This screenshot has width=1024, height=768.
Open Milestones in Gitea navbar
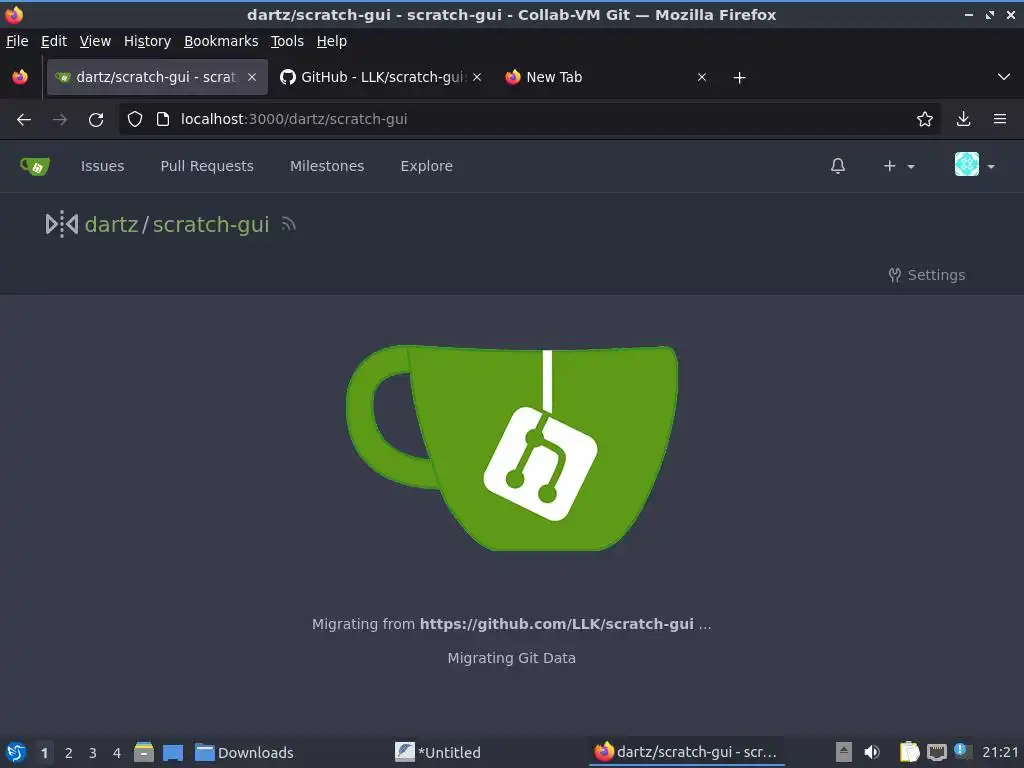click(327, 166)
